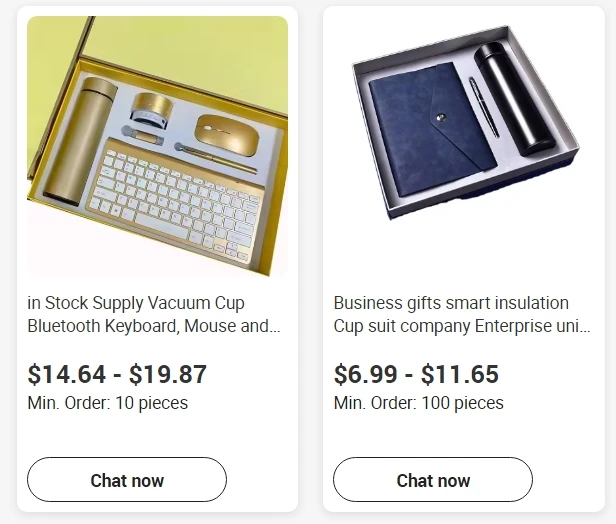Click Chat now for the business gifts set
The image size is (616, 524).
pyautogui.click(x=433, y=480)
